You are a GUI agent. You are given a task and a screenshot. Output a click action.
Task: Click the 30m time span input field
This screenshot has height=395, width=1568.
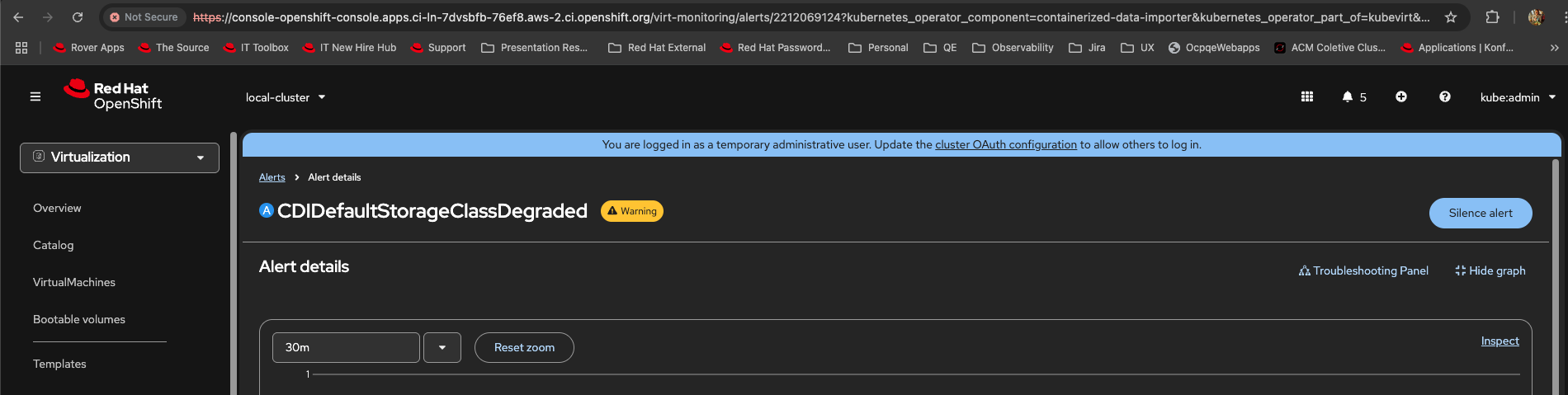tap(346, 347)
